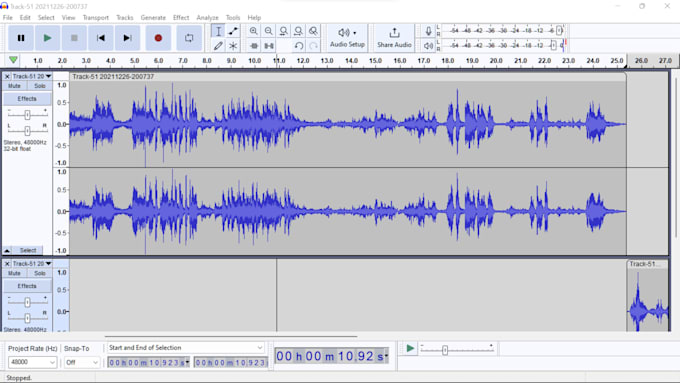Select the Multi-tool asterisk icon

pyautogui.click(x=233, y=46)
